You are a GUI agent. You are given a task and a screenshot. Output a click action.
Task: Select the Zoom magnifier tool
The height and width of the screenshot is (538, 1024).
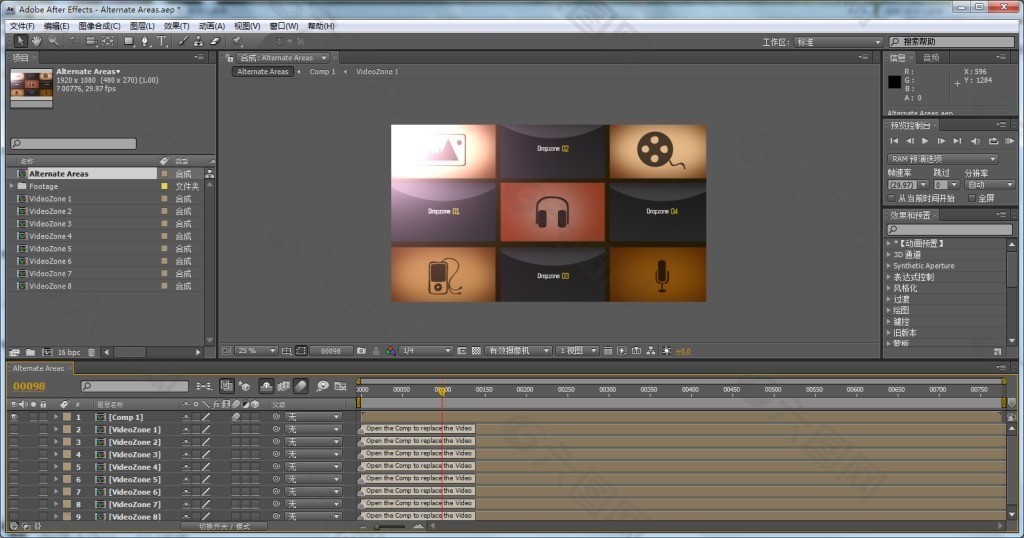pos(54,41)
